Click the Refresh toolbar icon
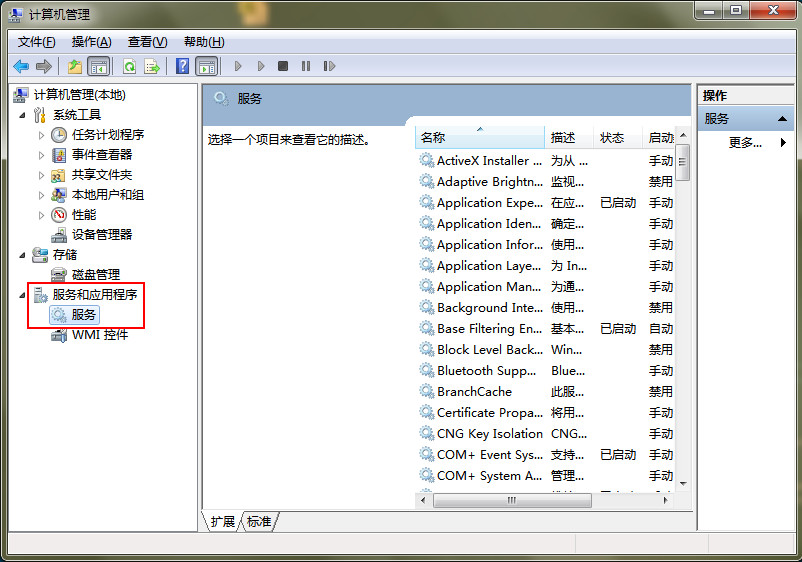Image resolution: width=802 pixels, height=562 pixels. click(129, 66)
